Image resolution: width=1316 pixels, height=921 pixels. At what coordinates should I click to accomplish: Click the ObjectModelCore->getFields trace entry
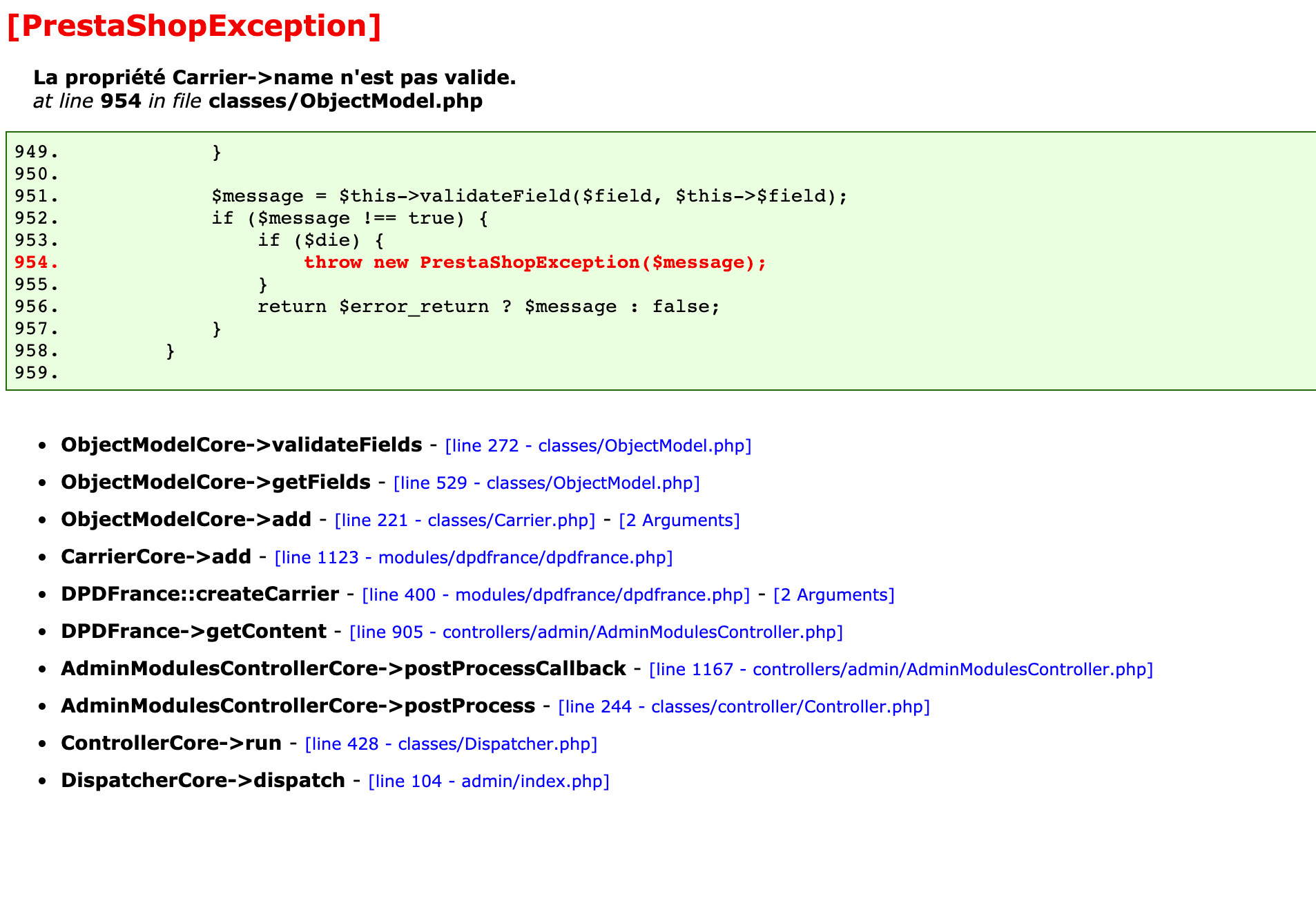pyautogui.click(x=215, y=483)
